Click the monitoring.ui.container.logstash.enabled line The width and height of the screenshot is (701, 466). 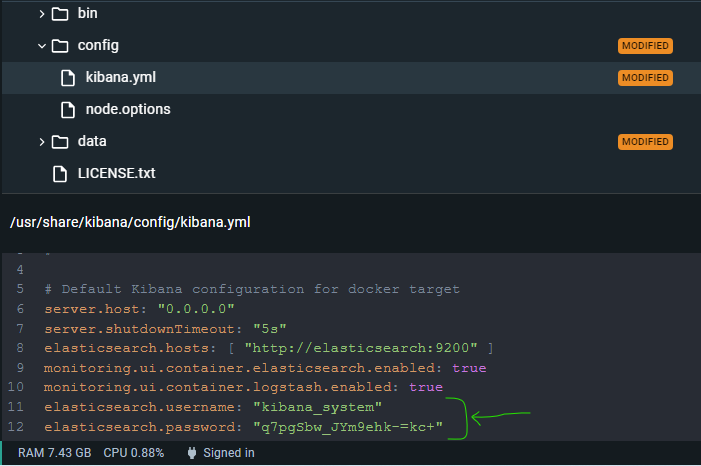(x=244, y=387)
